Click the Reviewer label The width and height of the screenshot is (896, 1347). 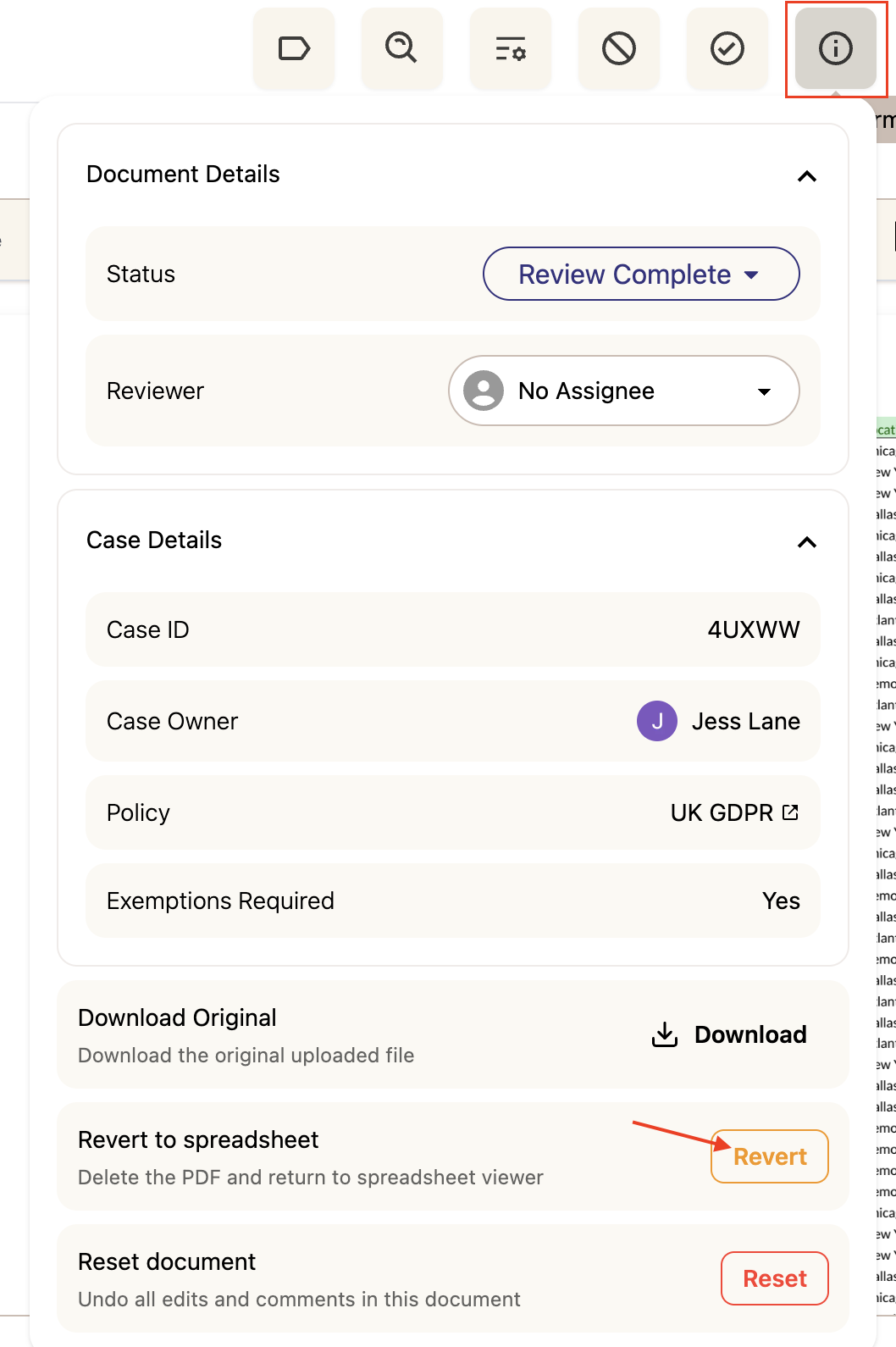155,391
